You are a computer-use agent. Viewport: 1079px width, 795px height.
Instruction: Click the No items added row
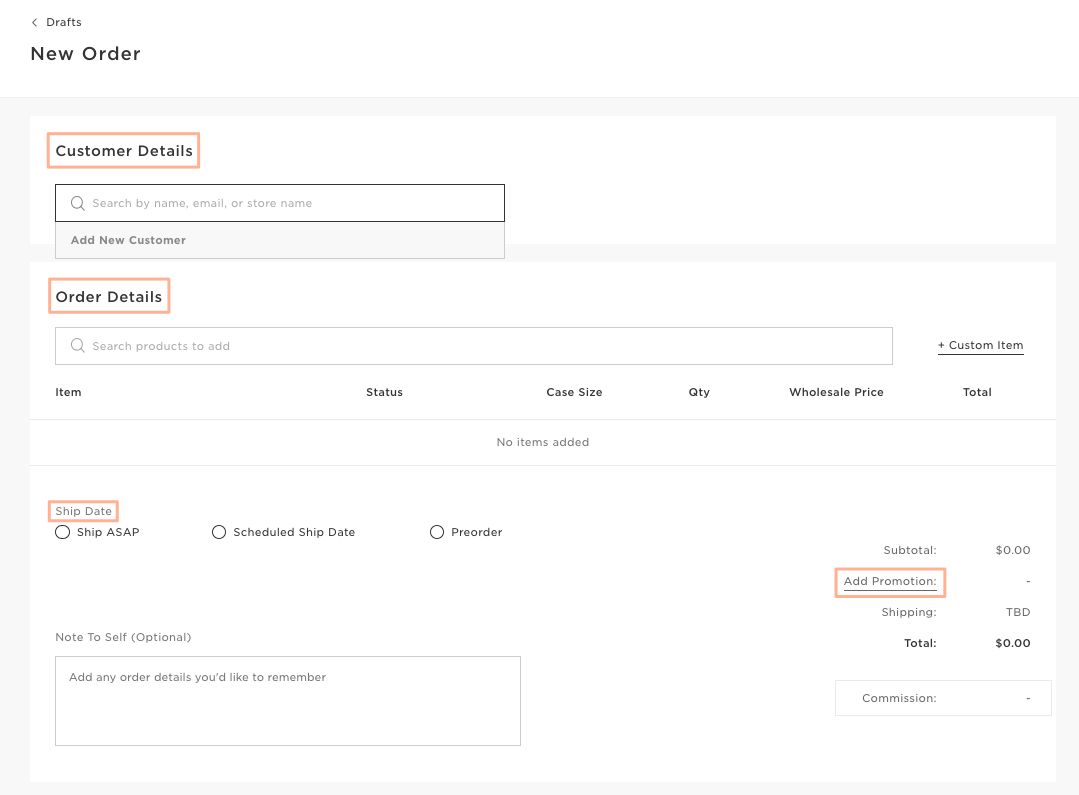(542, 442)
